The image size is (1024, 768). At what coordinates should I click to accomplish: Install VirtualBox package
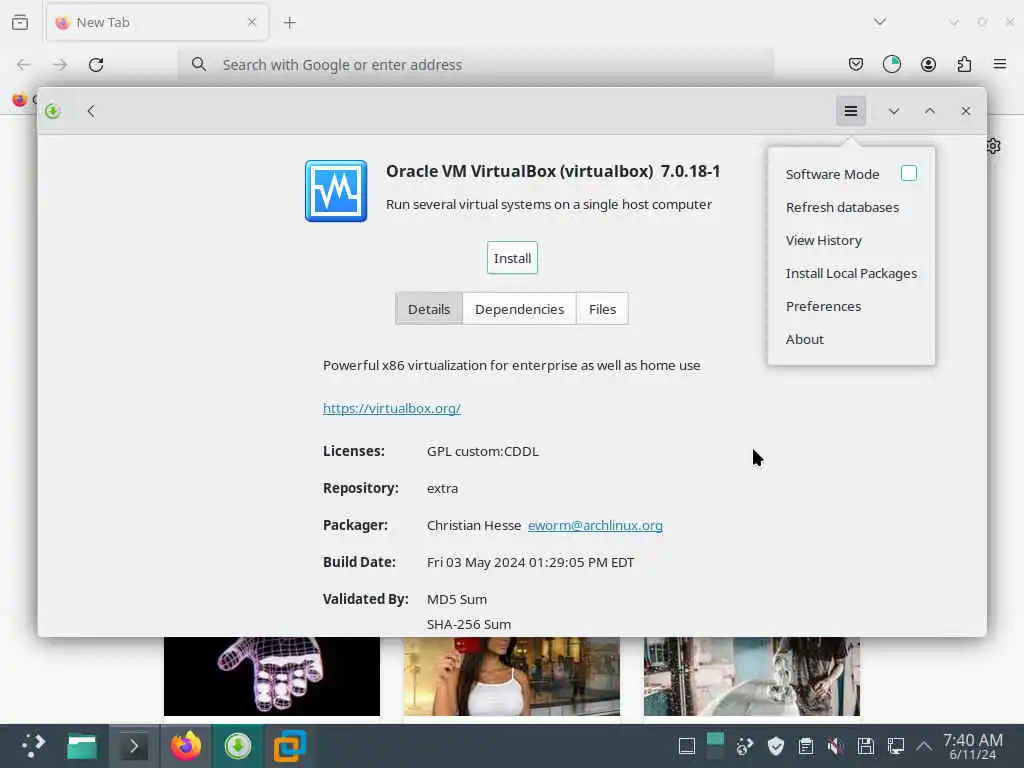(512, 258)
